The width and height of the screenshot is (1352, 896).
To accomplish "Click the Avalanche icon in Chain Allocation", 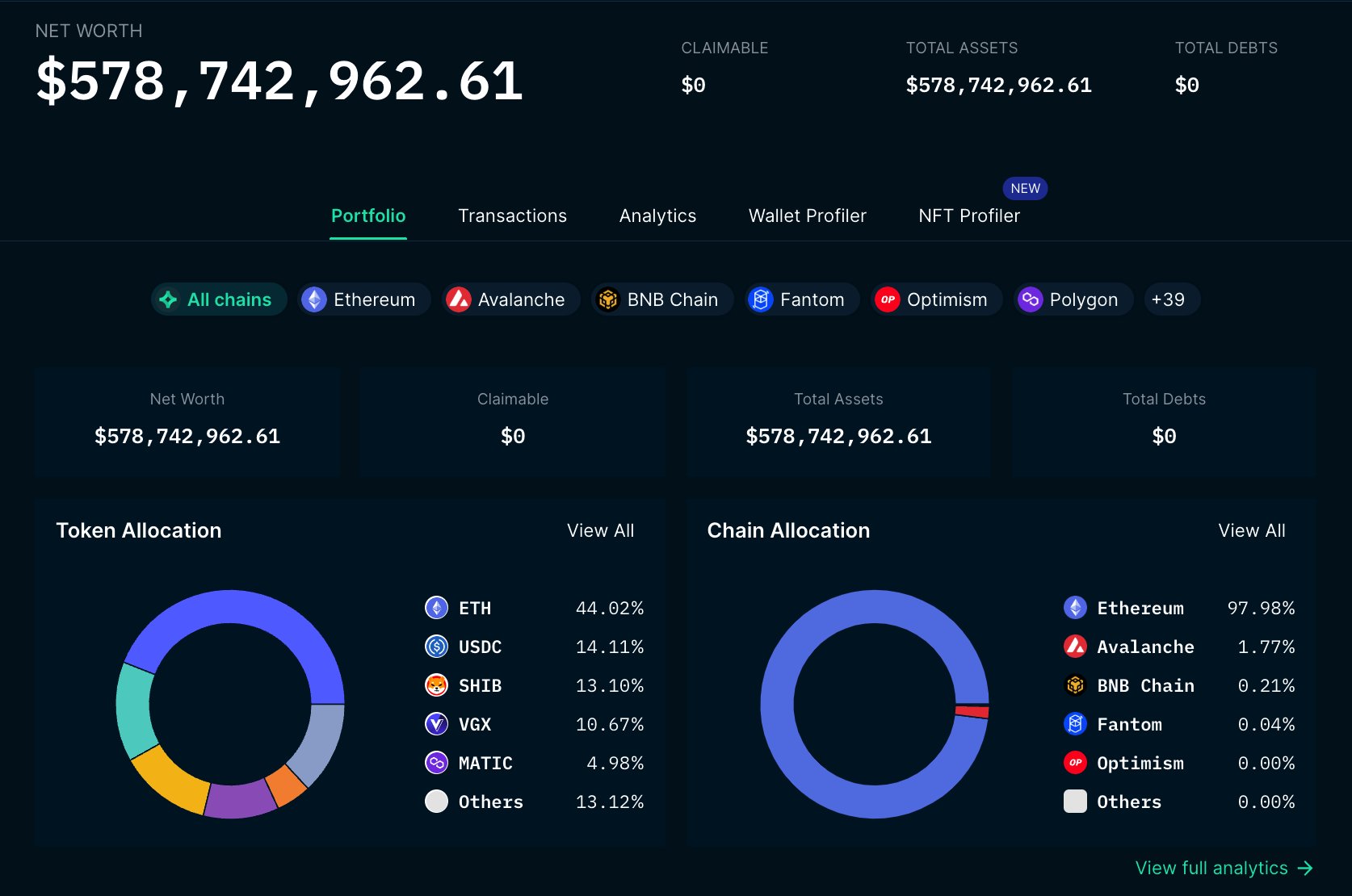I will click(x=1075, y=647).
